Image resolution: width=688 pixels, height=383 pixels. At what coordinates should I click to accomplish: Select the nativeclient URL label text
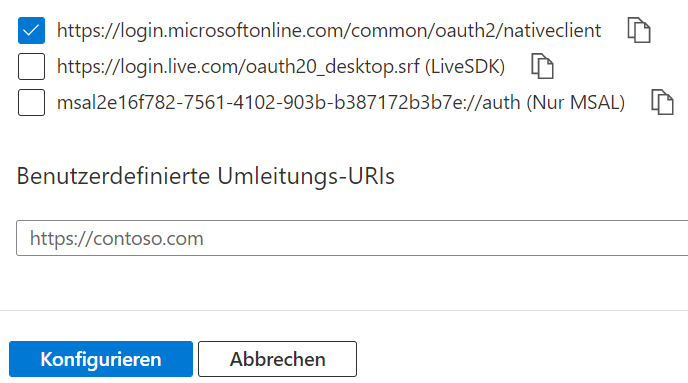[329, 31]
